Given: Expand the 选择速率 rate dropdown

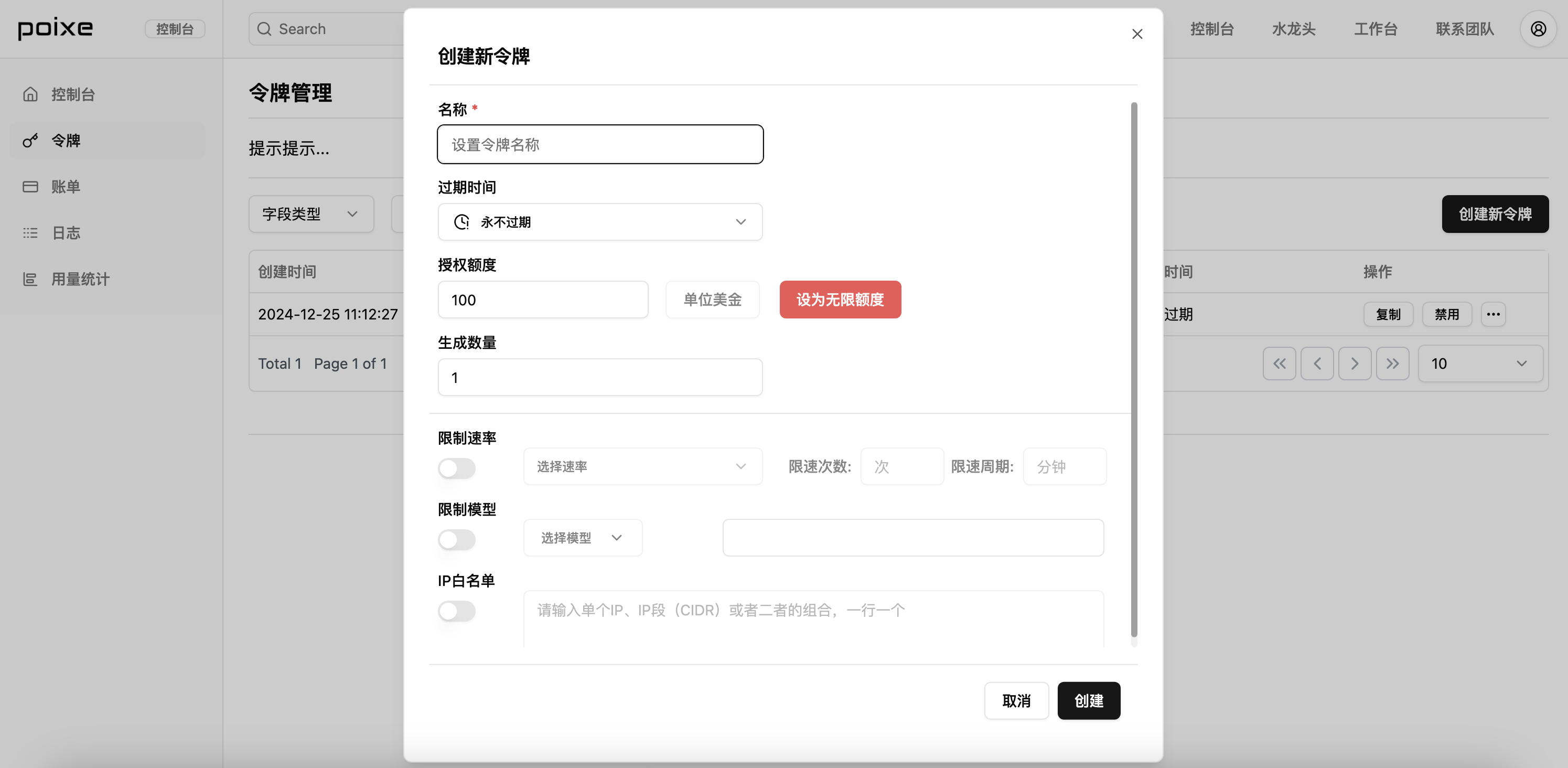Looking at the screenshot, I should [x=642, y=466].
